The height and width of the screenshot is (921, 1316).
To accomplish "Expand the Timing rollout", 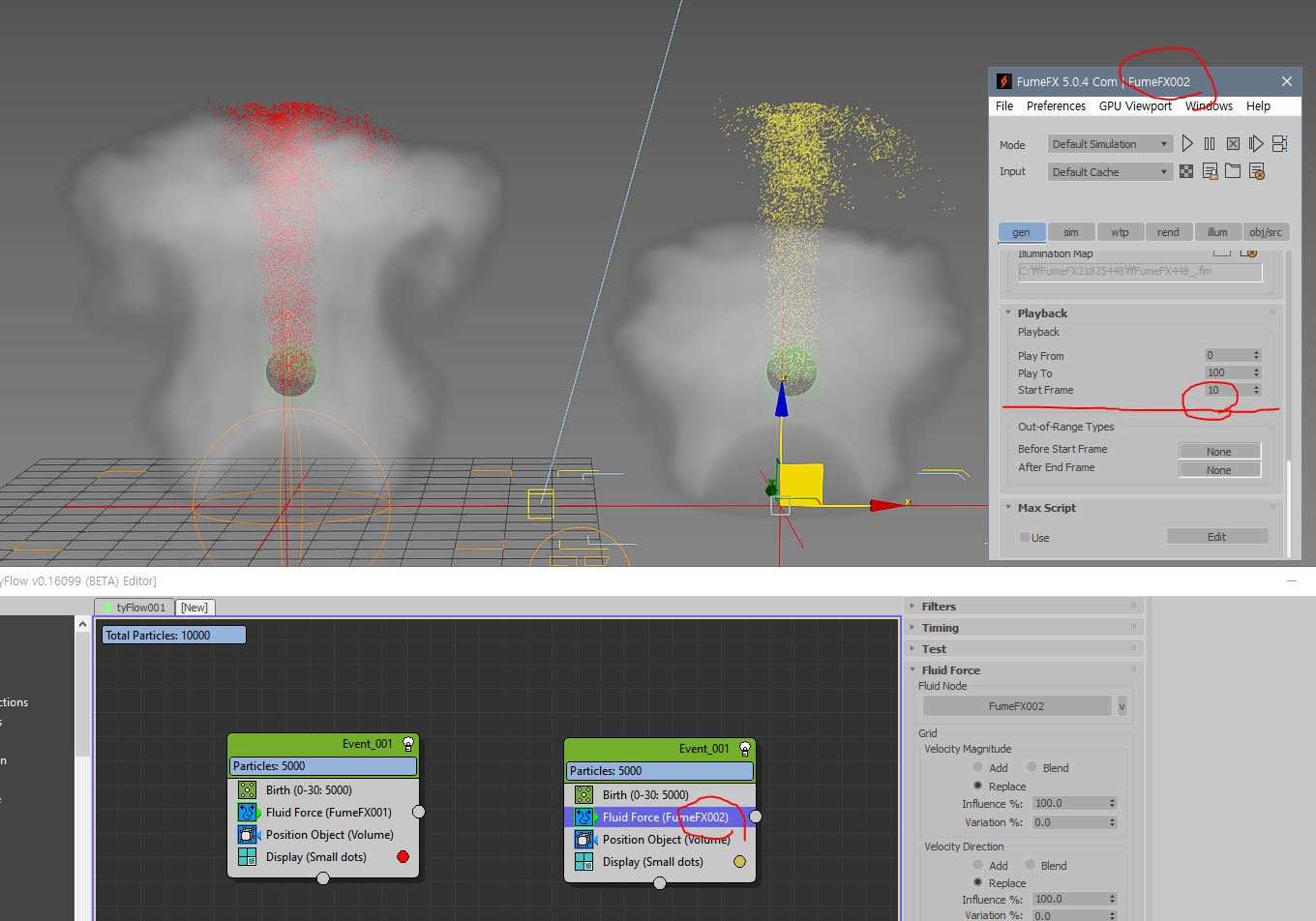I will tap(1024, 628).
